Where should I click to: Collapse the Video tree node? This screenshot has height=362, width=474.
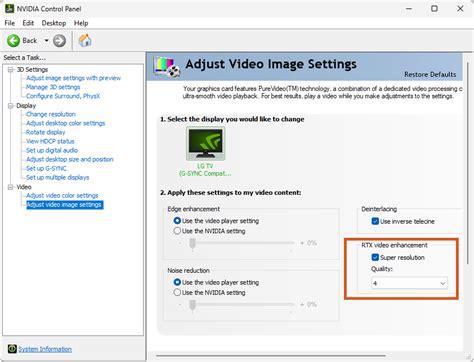pyautogui.click(x=10, y=187)
